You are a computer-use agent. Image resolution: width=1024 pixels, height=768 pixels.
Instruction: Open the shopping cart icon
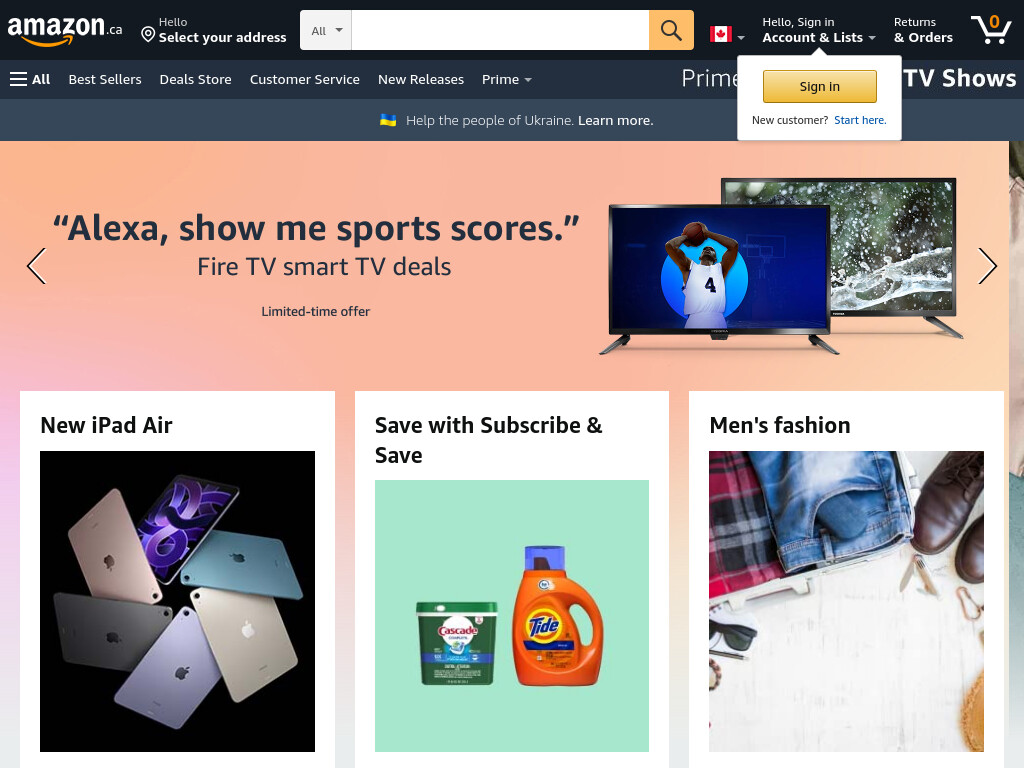(991, 30)
